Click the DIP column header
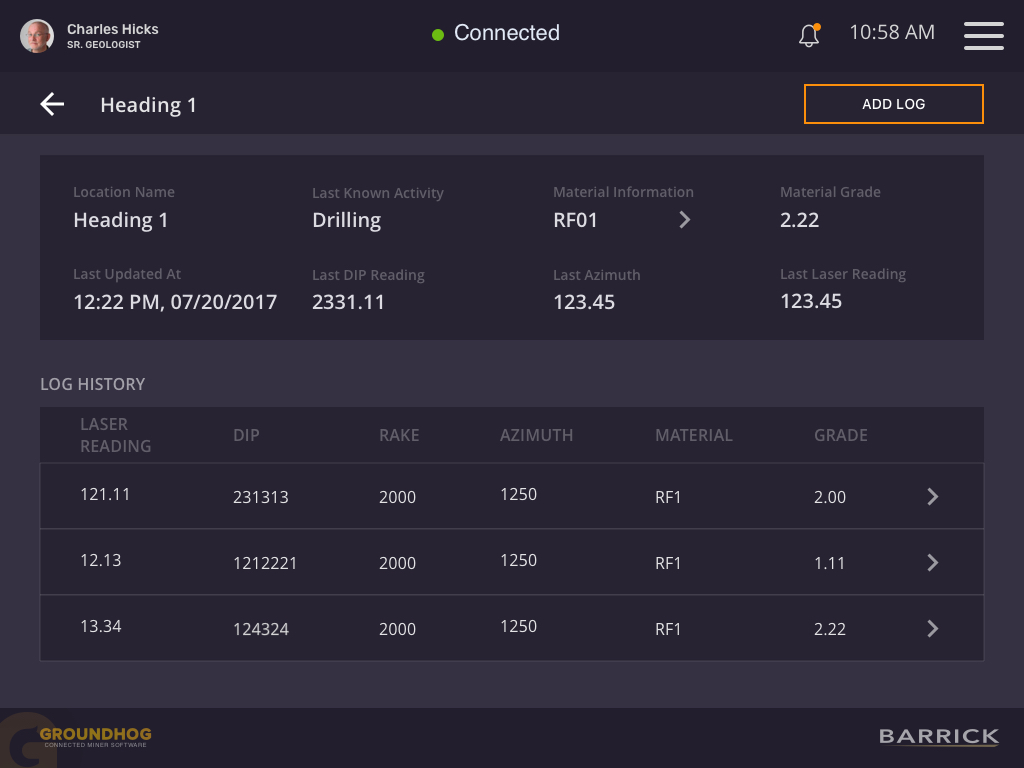Screen dimensions: 1024x768 246,435
